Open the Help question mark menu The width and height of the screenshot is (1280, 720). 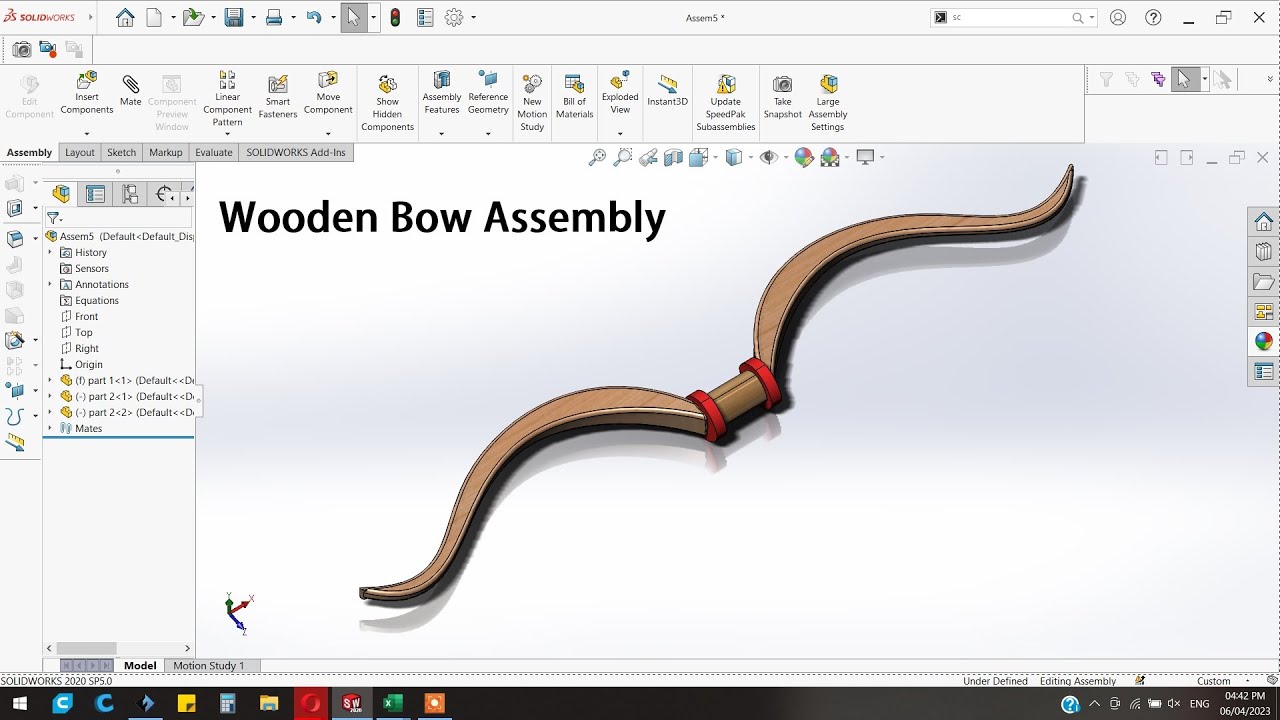coord(1153,17)
